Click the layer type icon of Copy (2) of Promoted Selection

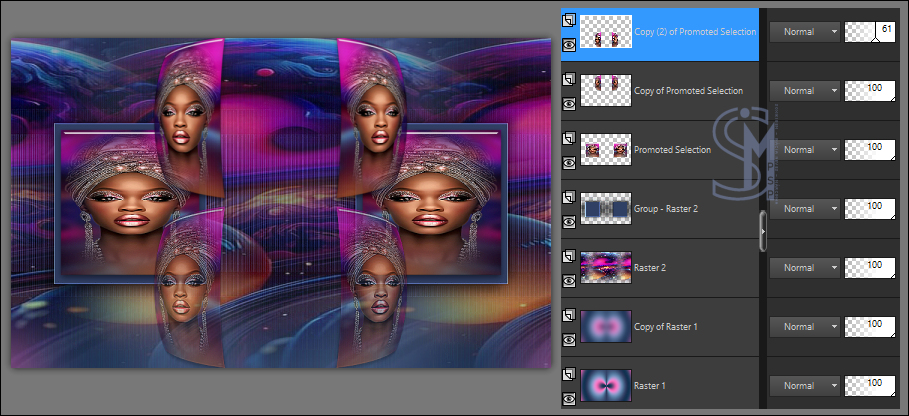click(568, 18)
